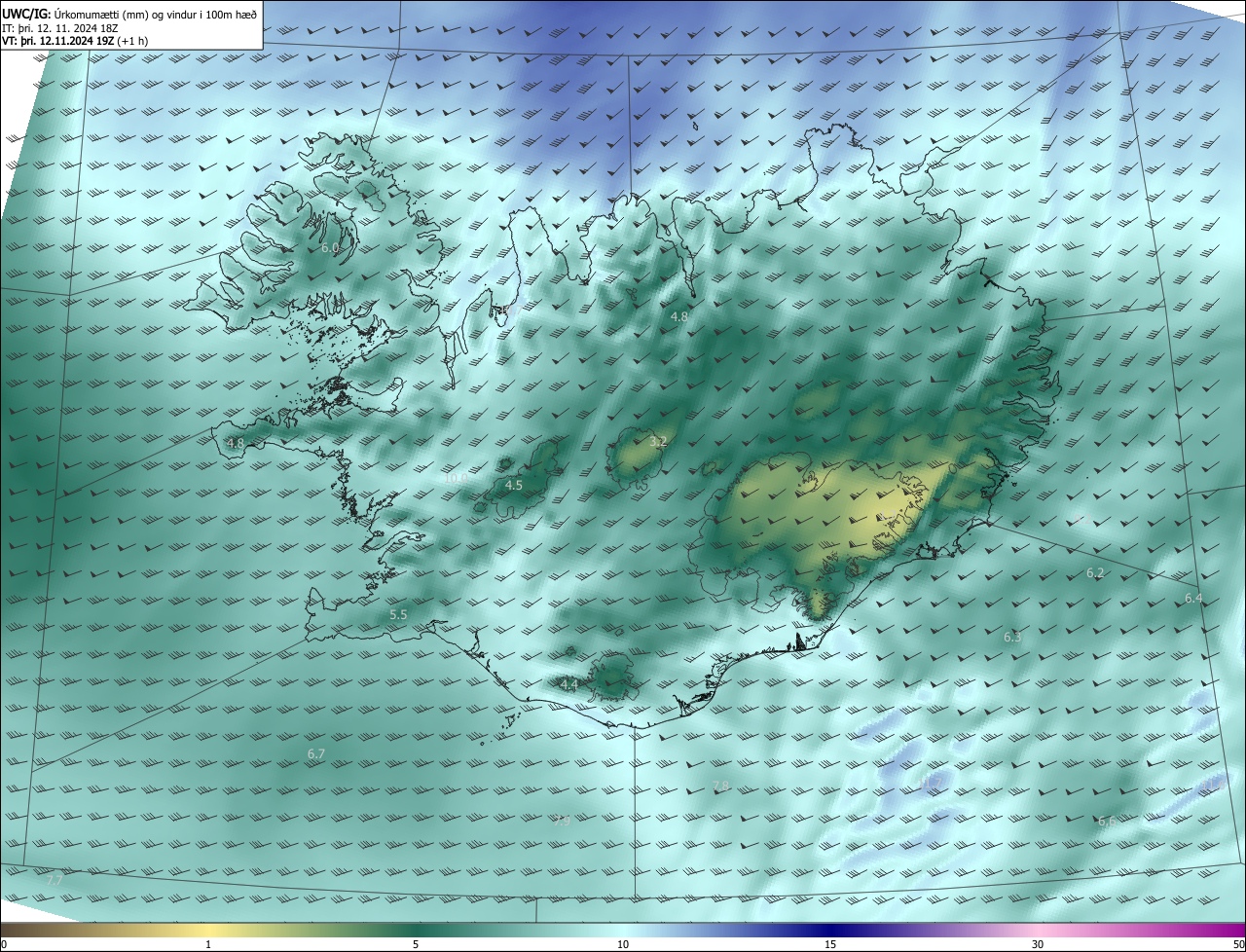Click the 5.5 value on the southwest peninsula

[398, 615]
